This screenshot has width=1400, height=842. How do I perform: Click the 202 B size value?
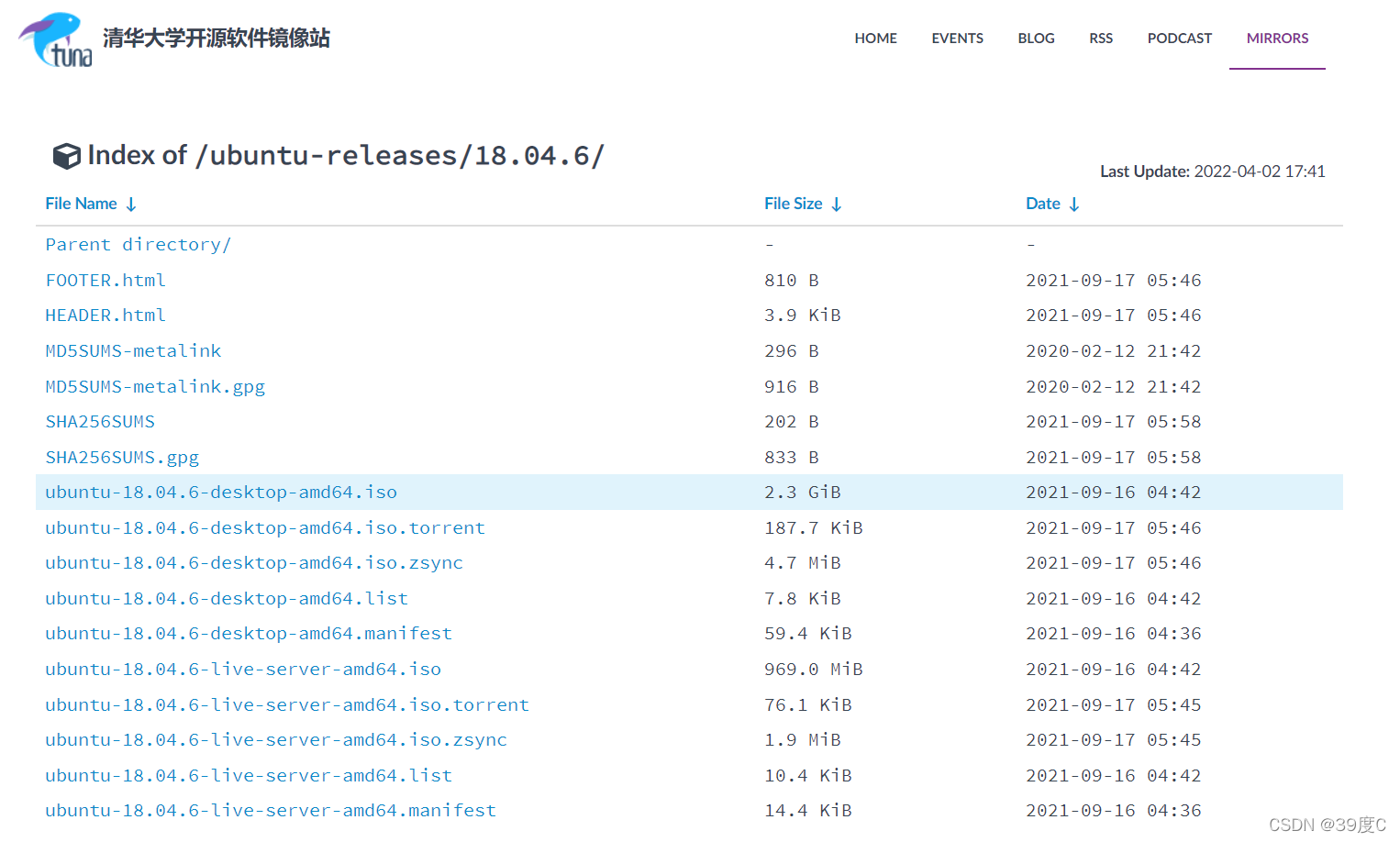click(x=792, y=422)
